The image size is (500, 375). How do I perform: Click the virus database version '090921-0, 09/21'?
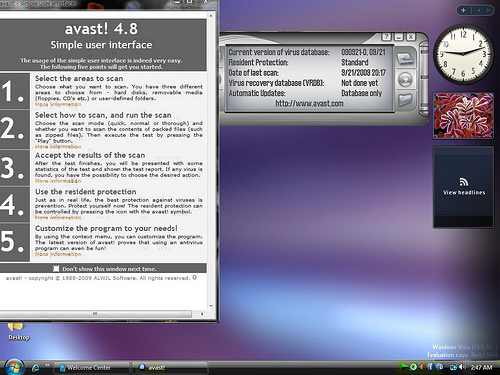(363, 52)
